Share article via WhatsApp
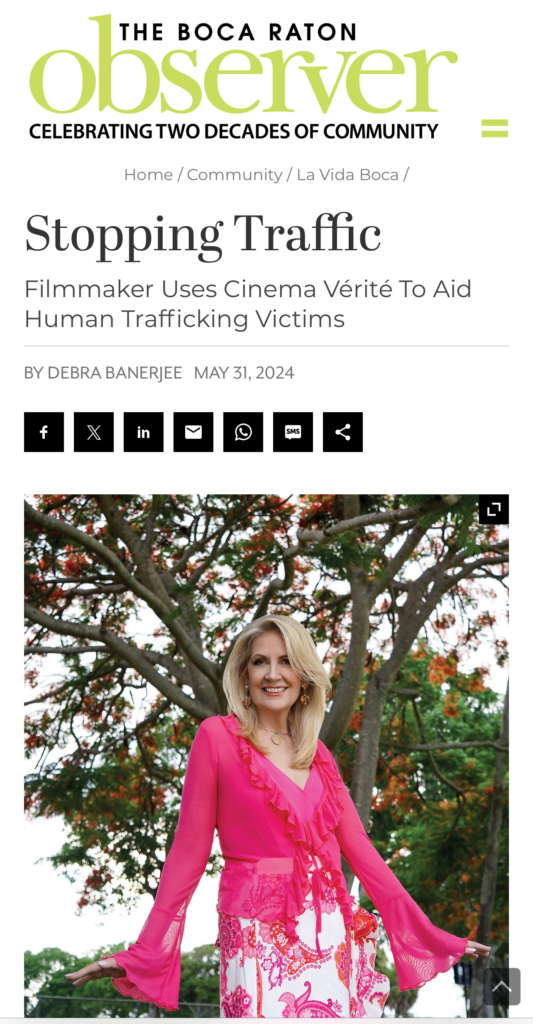 [x=243, y=432]
